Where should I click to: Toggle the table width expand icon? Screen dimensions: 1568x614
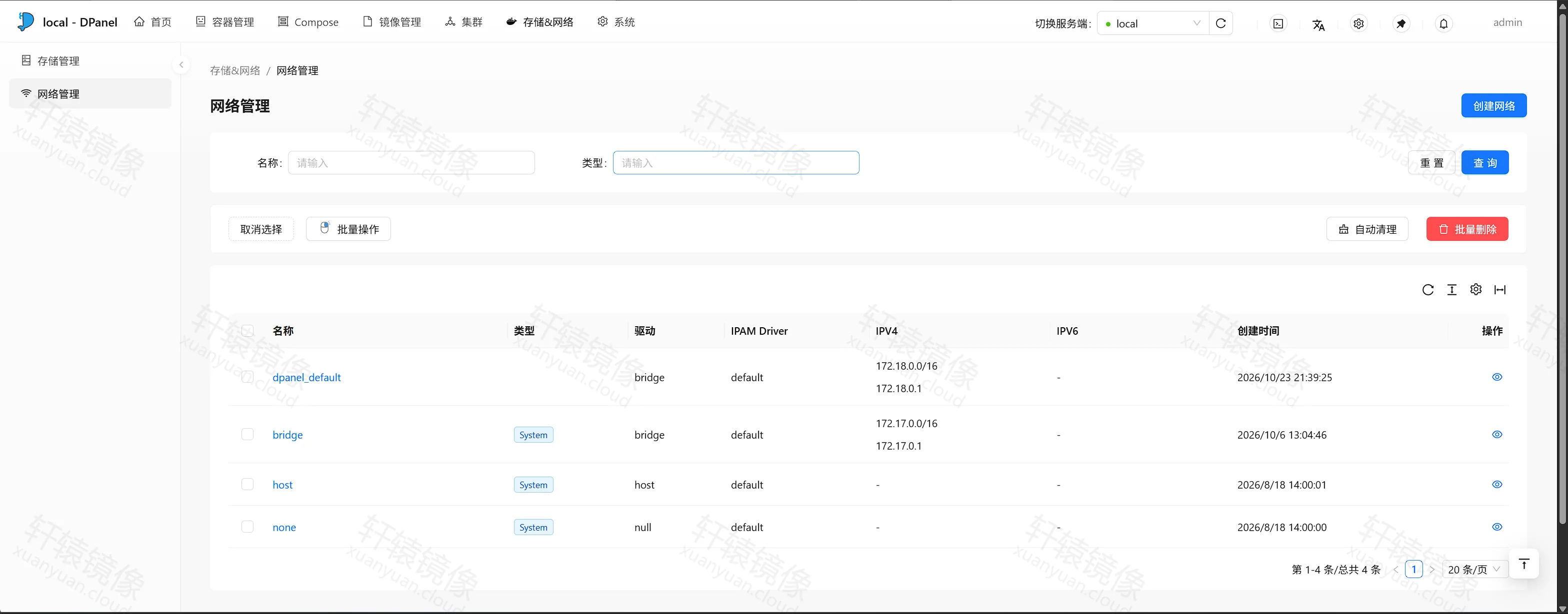[1500, 289]
